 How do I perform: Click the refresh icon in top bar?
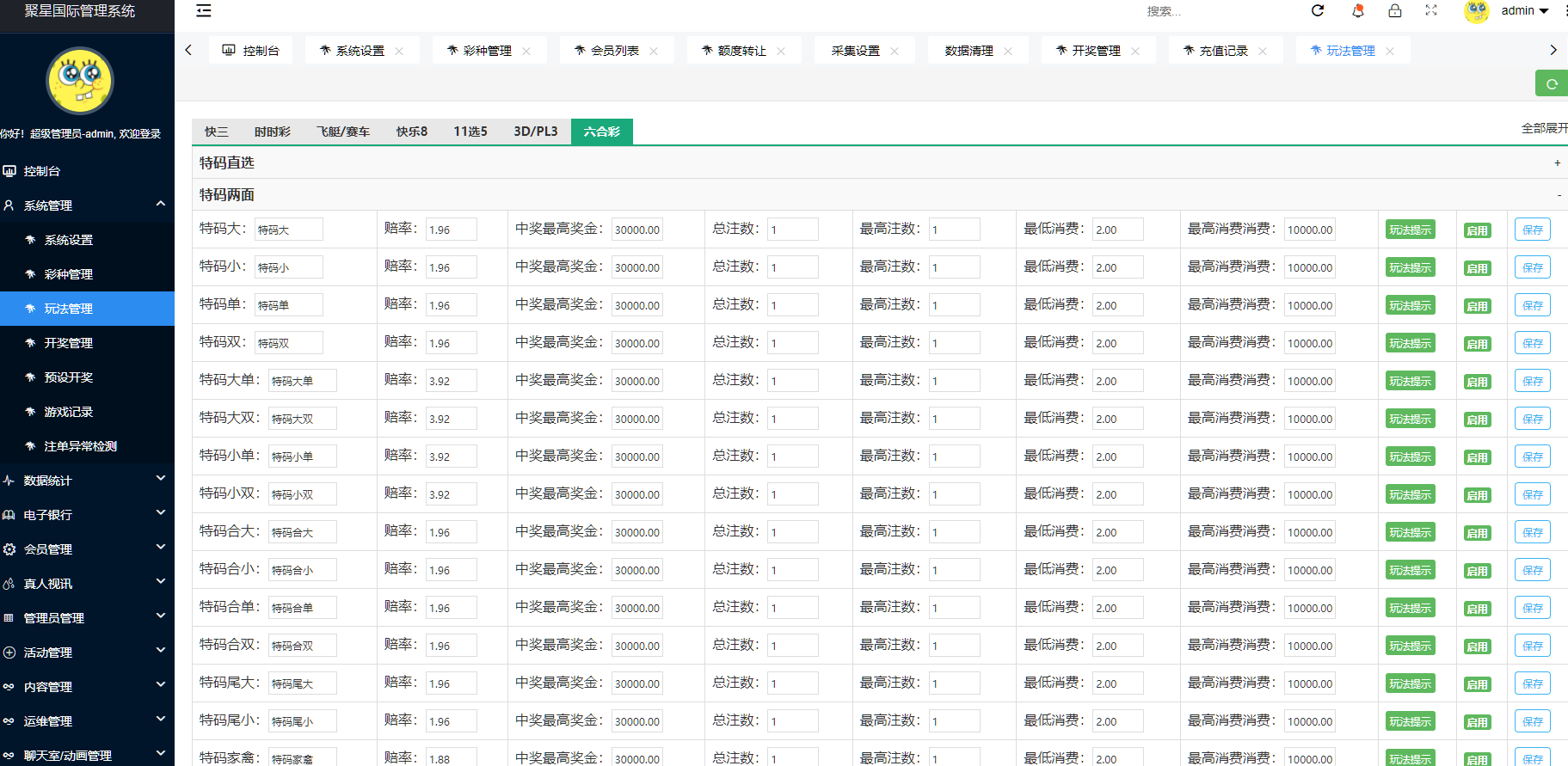1318,10
